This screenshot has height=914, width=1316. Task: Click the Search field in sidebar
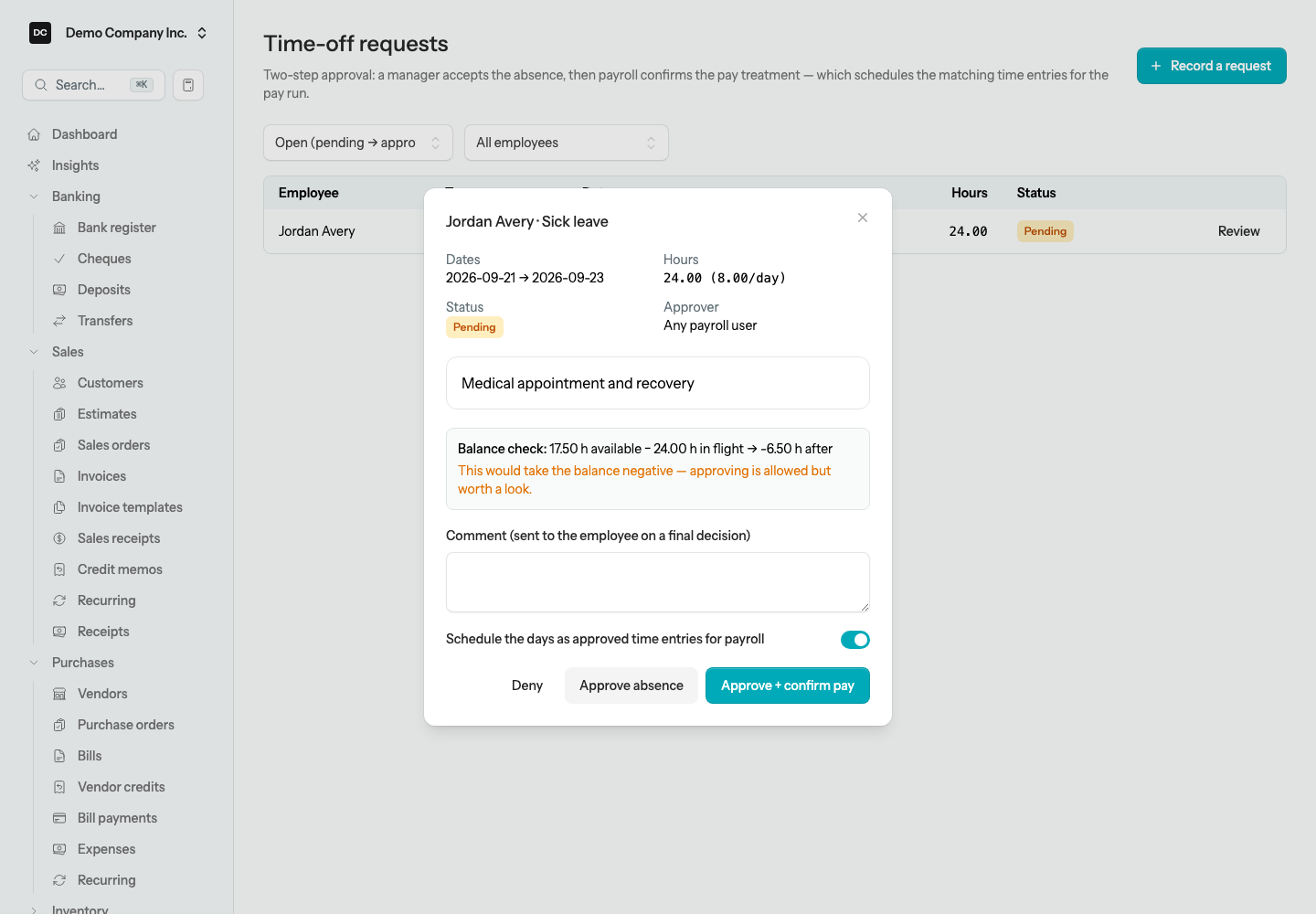coord(93,85)
